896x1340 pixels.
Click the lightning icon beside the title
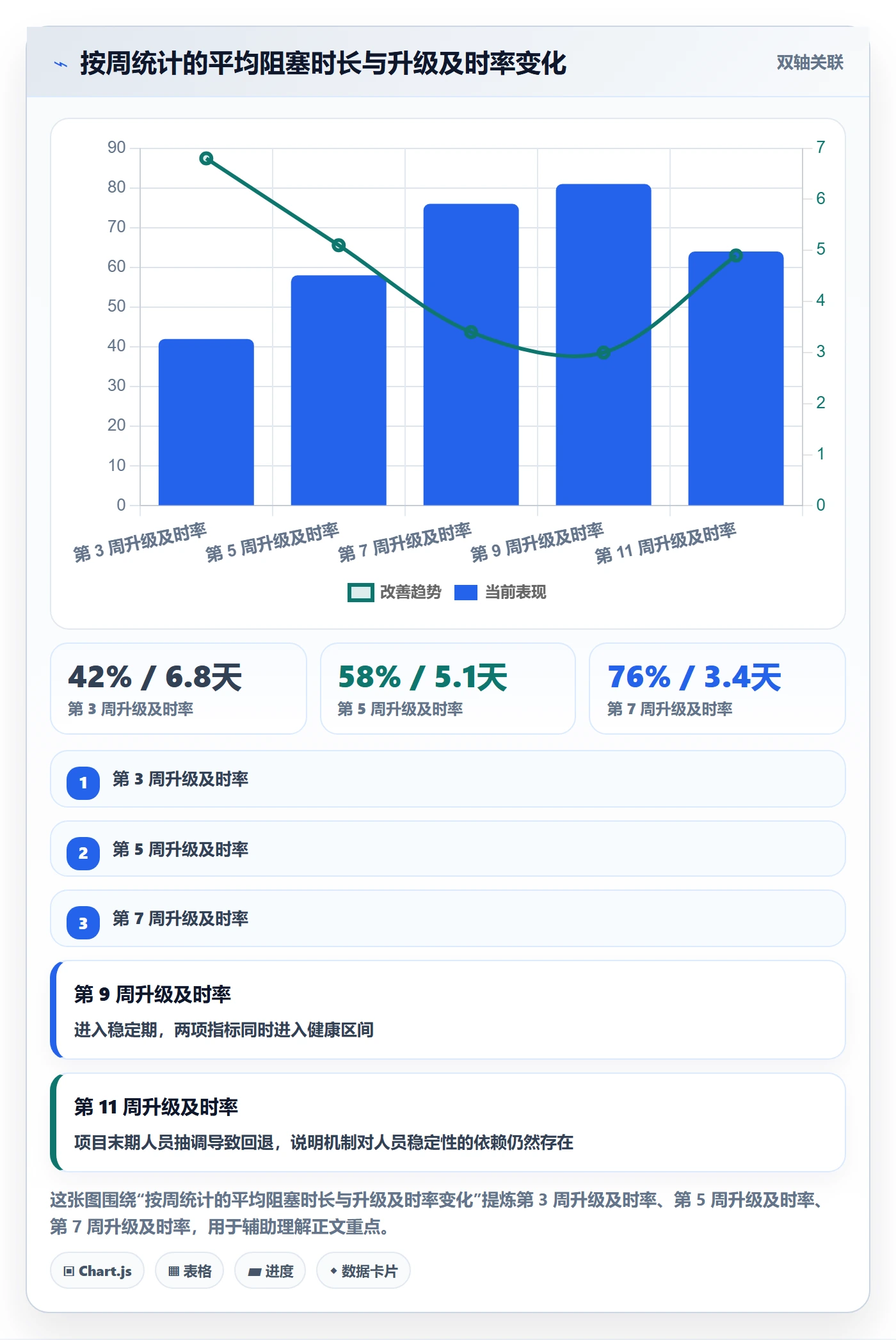61,64
